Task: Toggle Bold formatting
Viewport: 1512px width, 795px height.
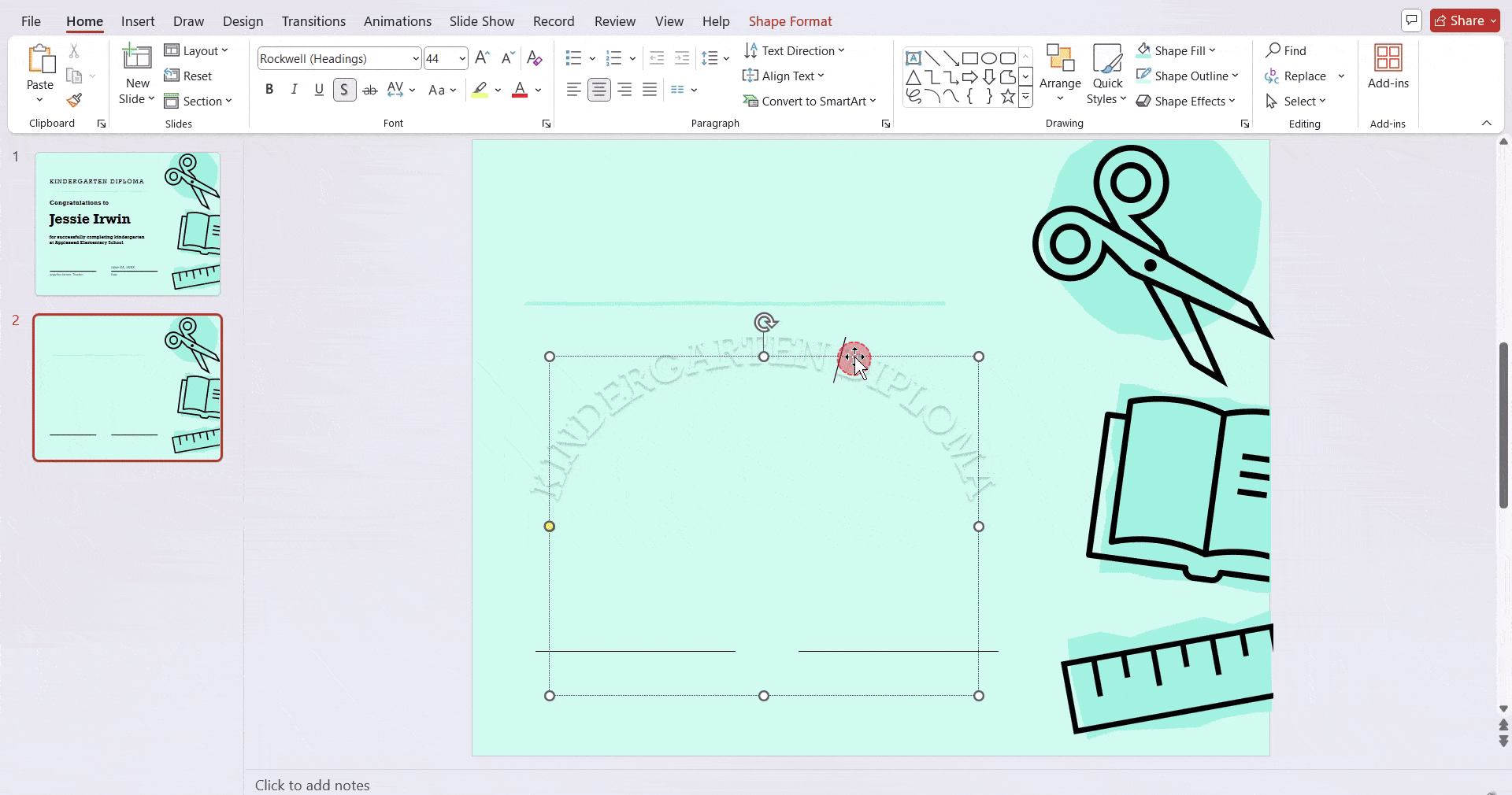Action: (x=269, y=89)
